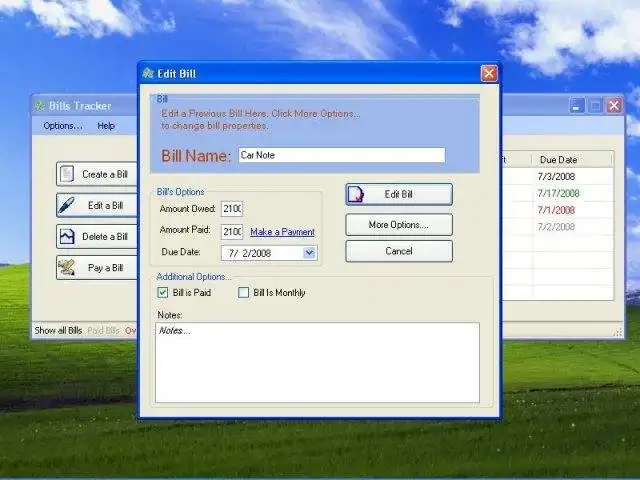The height and width of the screenshot is (480, 640).
Task: Click the Edit Bill title bar app icon
Action: point(148,73)
